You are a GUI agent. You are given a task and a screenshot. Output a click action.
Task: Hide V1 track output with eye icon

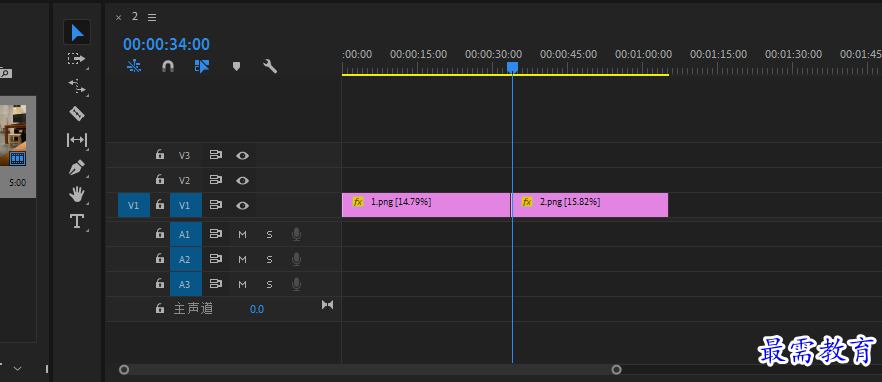tap(242, 206)
